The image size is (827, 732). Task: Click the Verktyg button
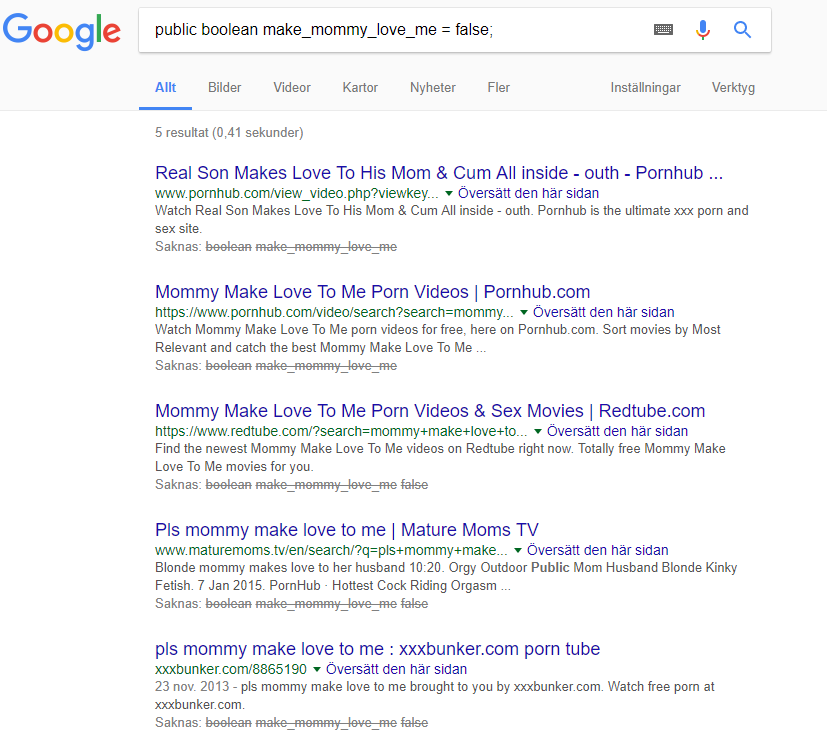(733, 88)
